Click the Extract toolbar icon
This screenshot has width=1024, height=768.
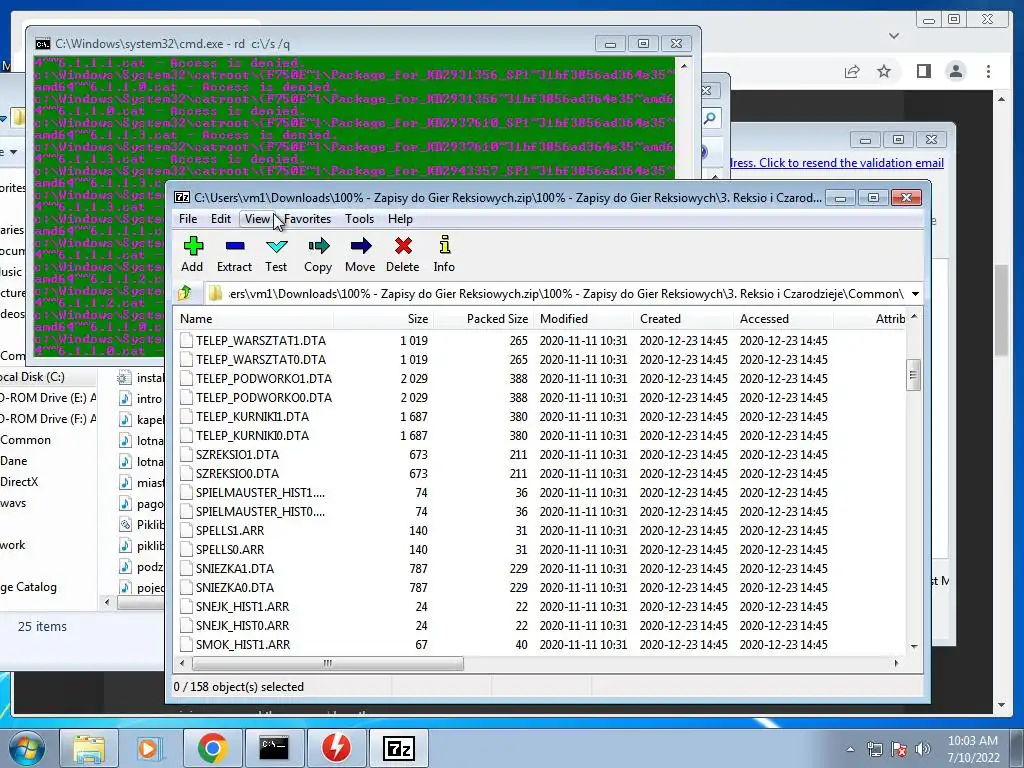click(x=234, y=254)
